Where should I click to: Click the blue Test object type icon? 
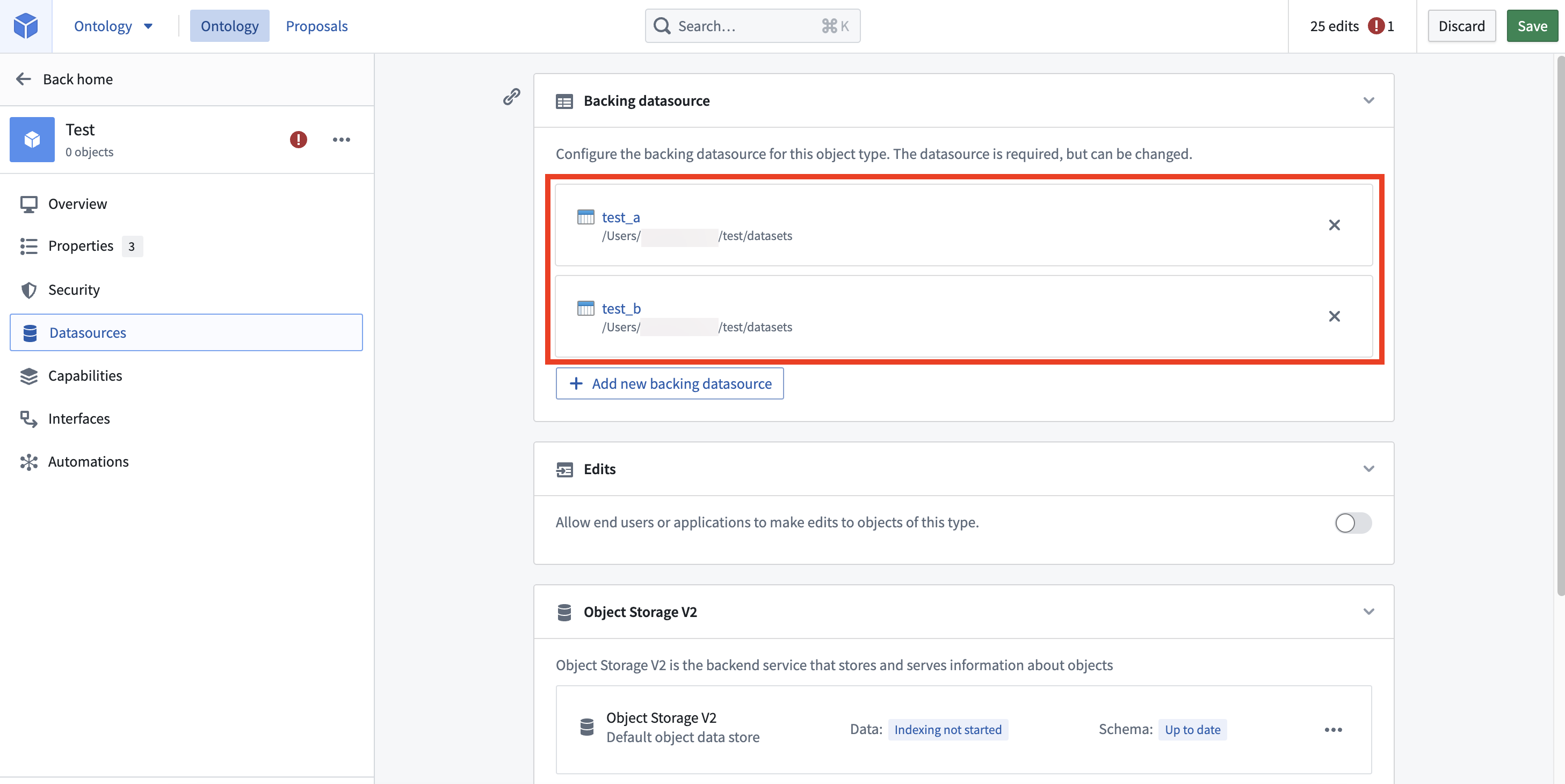pos(32,139)
